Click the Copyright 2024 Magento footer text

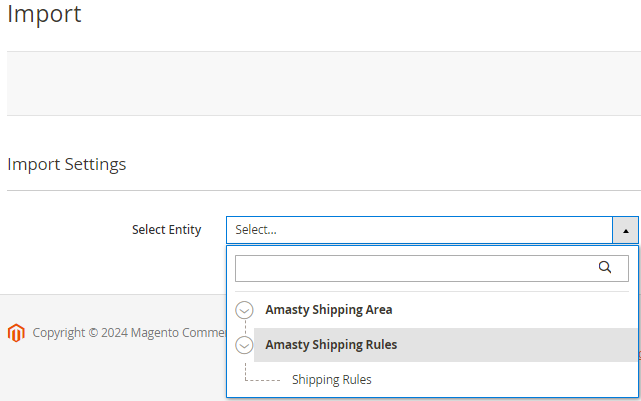pyautogui.click(x=129, y=333)
